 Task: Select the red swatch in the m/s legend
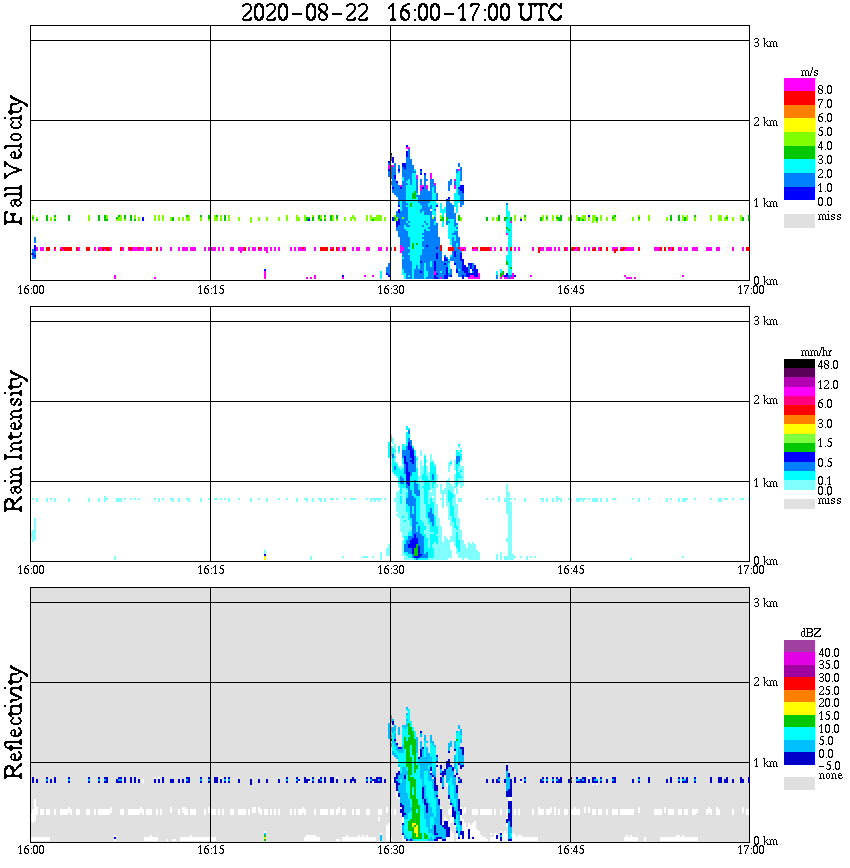click(x=799, y=99)
